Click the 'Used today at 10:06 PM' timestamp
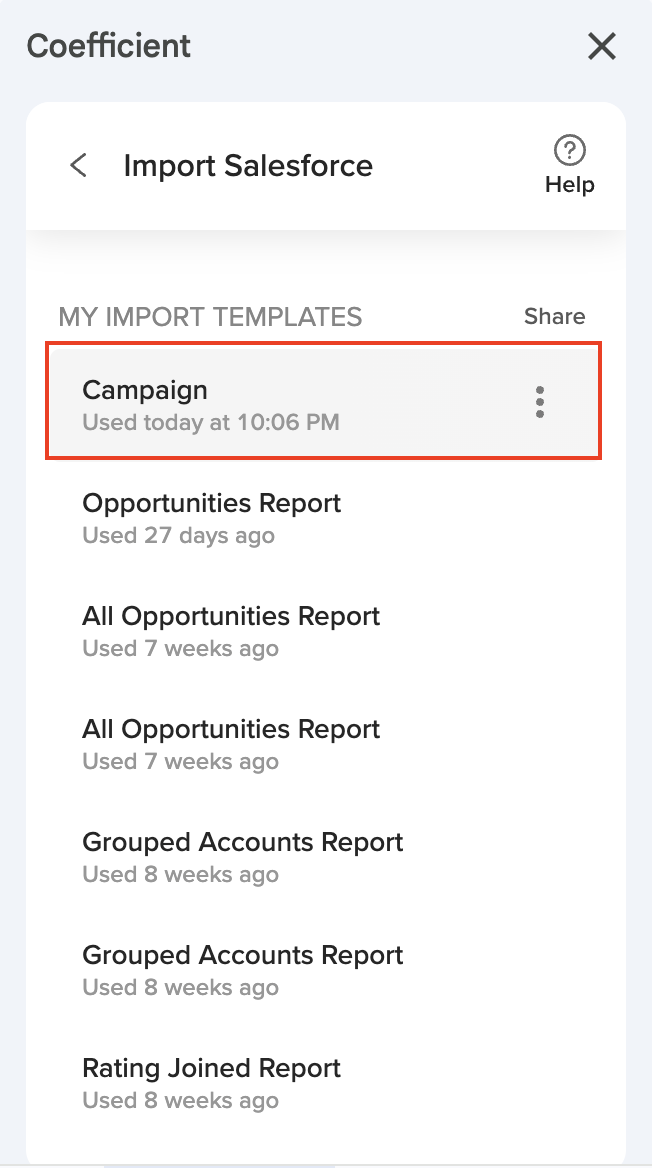This screenshot has height=1168, width=652. coord(211,423)
